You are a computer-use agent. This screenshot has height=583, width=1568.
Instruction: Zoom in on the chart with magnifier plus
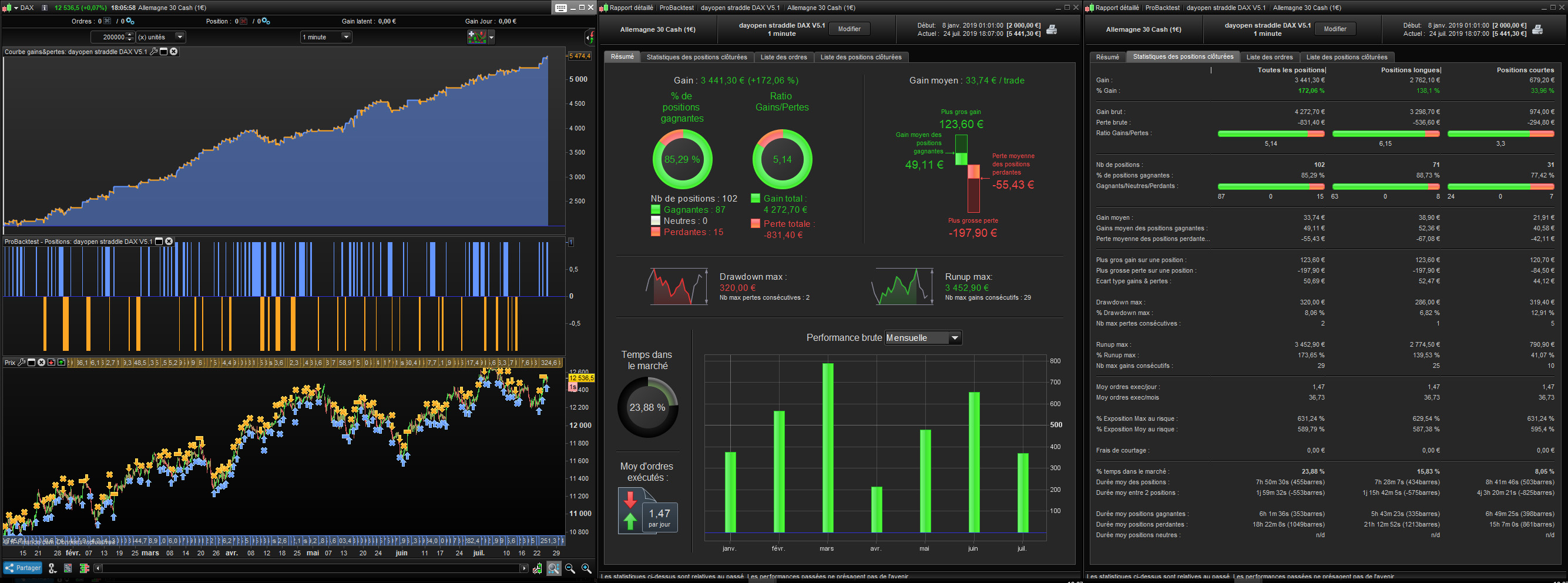tap(586, 568)
